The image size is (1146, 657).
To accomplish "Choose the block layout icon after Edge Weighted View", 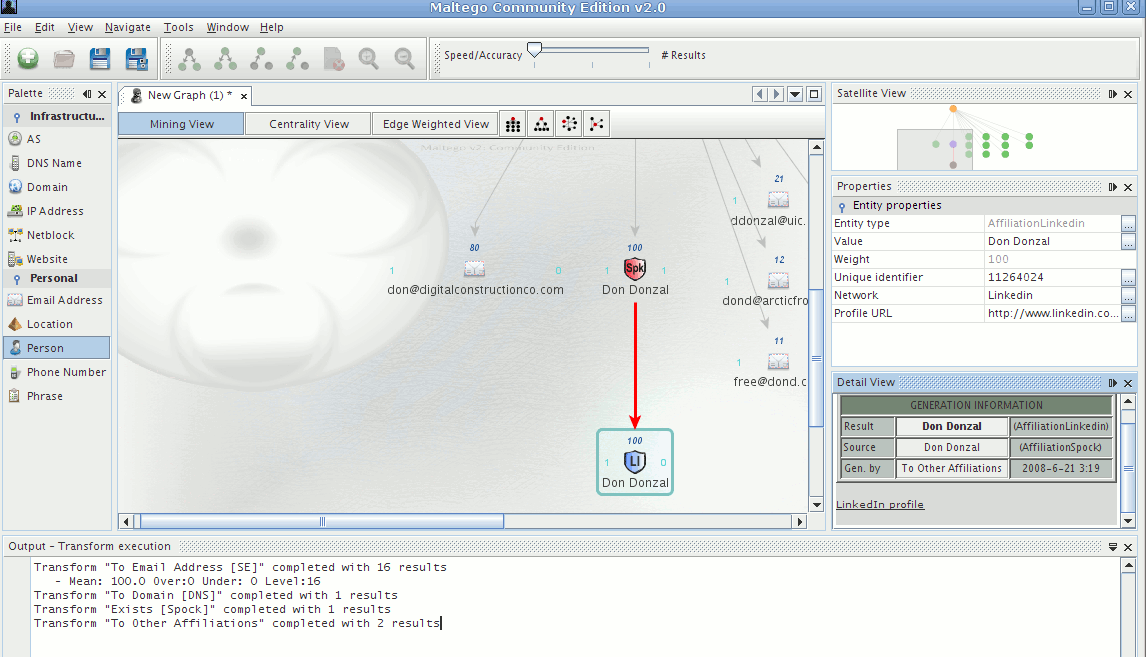I will pos(513,124).
